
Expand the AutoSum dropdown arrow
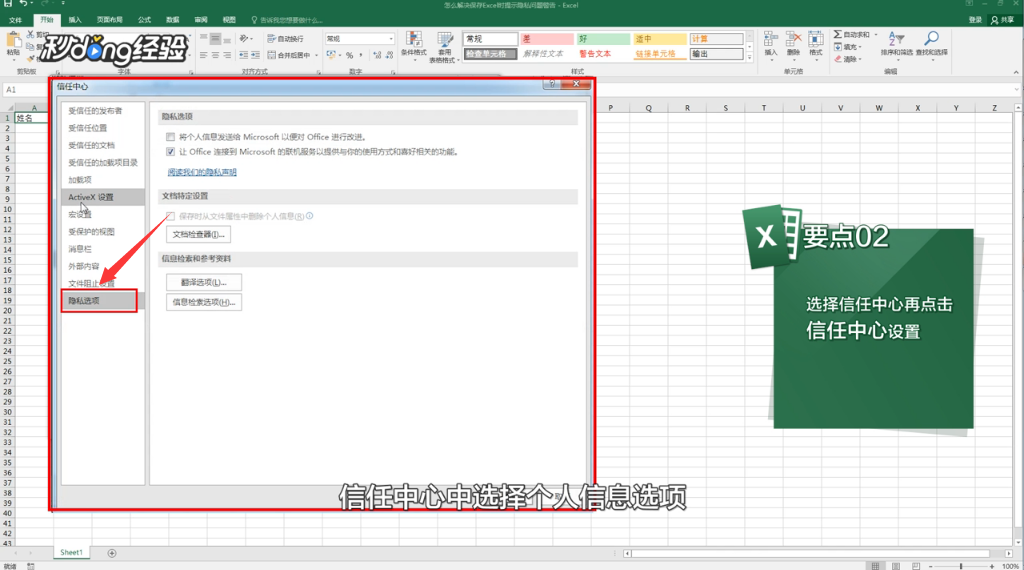(876, 34)
